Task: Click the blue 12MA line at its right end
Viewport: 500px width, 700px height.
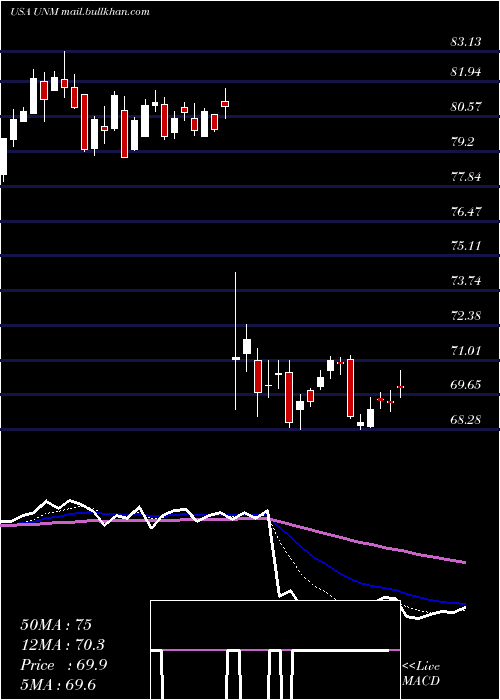Action: [x=463, y=604]
